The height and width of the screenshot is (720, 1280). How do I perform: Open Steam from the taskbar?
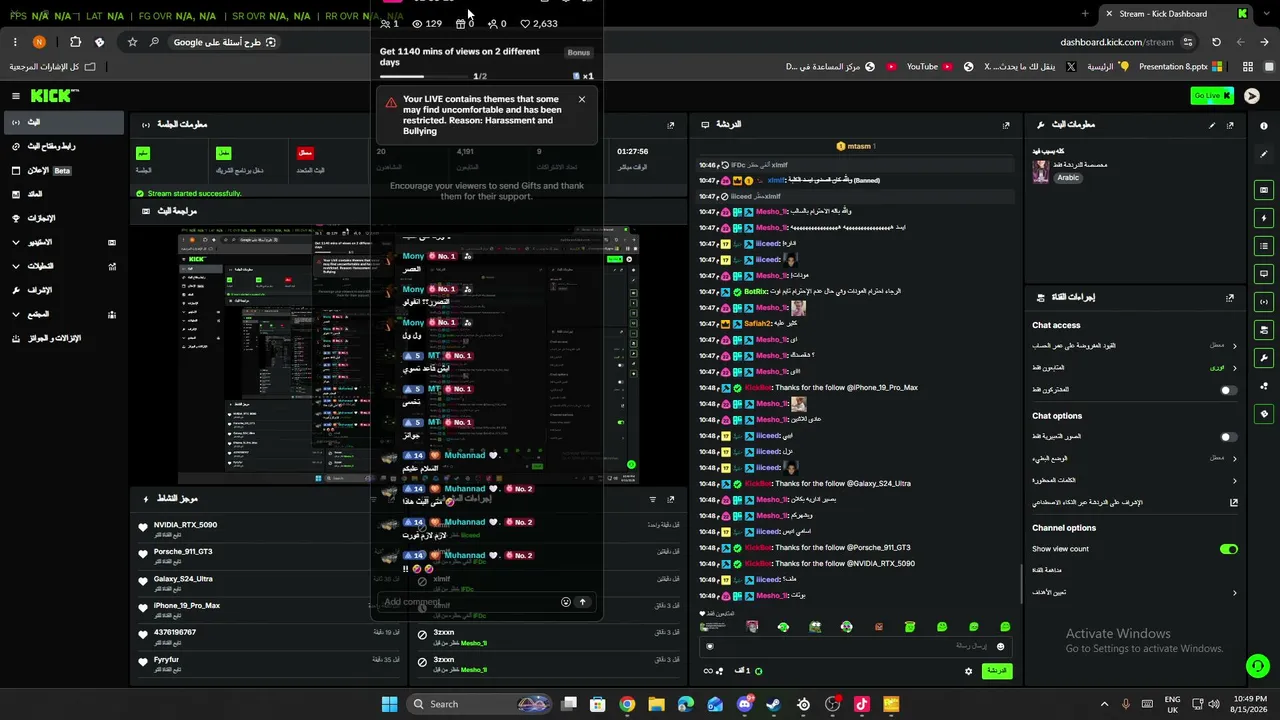point(773,704)
